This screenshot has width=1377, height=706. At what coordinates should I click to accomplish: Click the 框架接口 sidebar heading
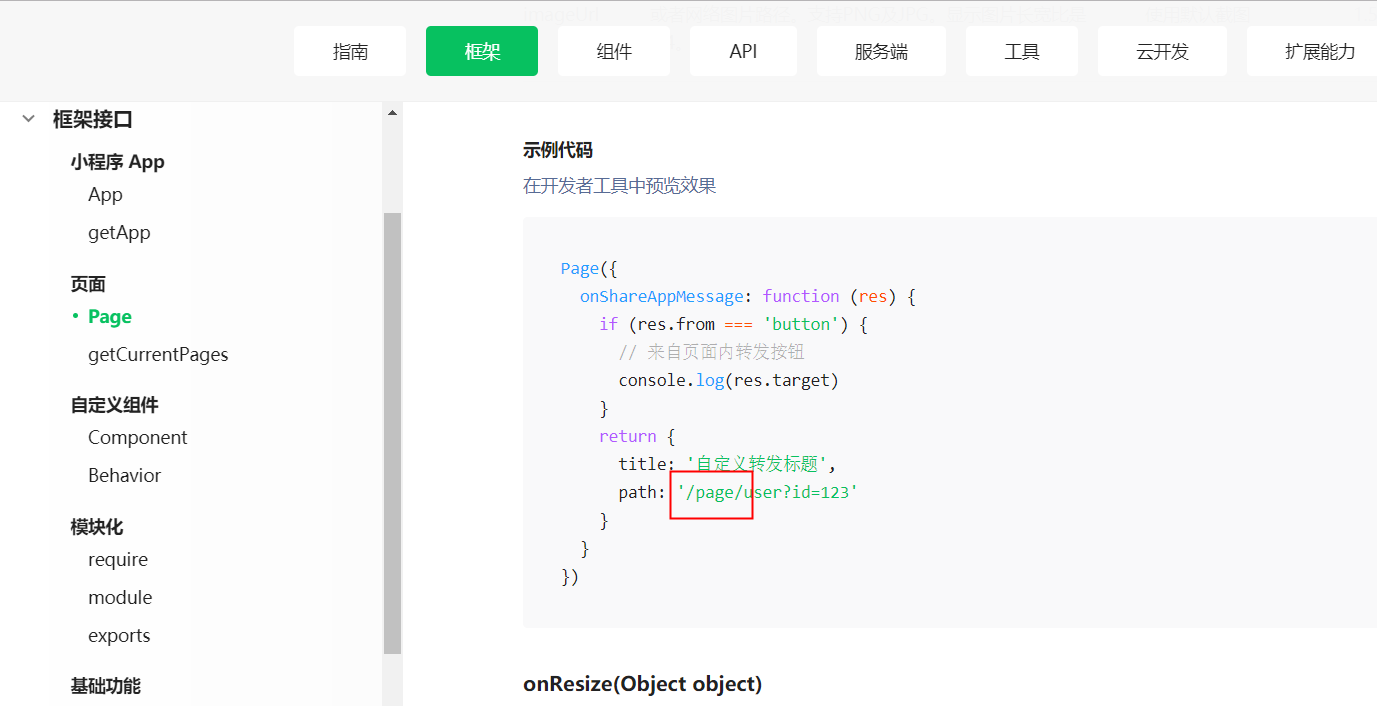tap(93, 120)
